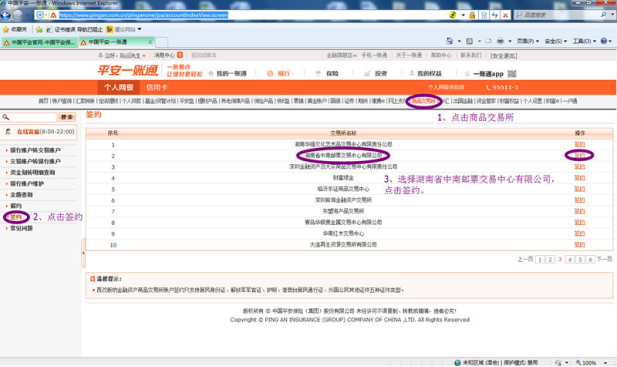Click the 手机一账通 link
This screenshot has height=367, width=617.
(374, 55)
